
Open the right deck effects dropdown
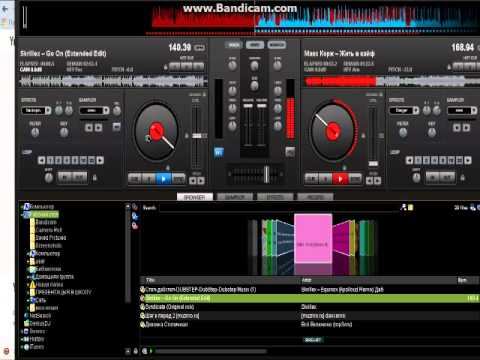(x=416, y=110)
